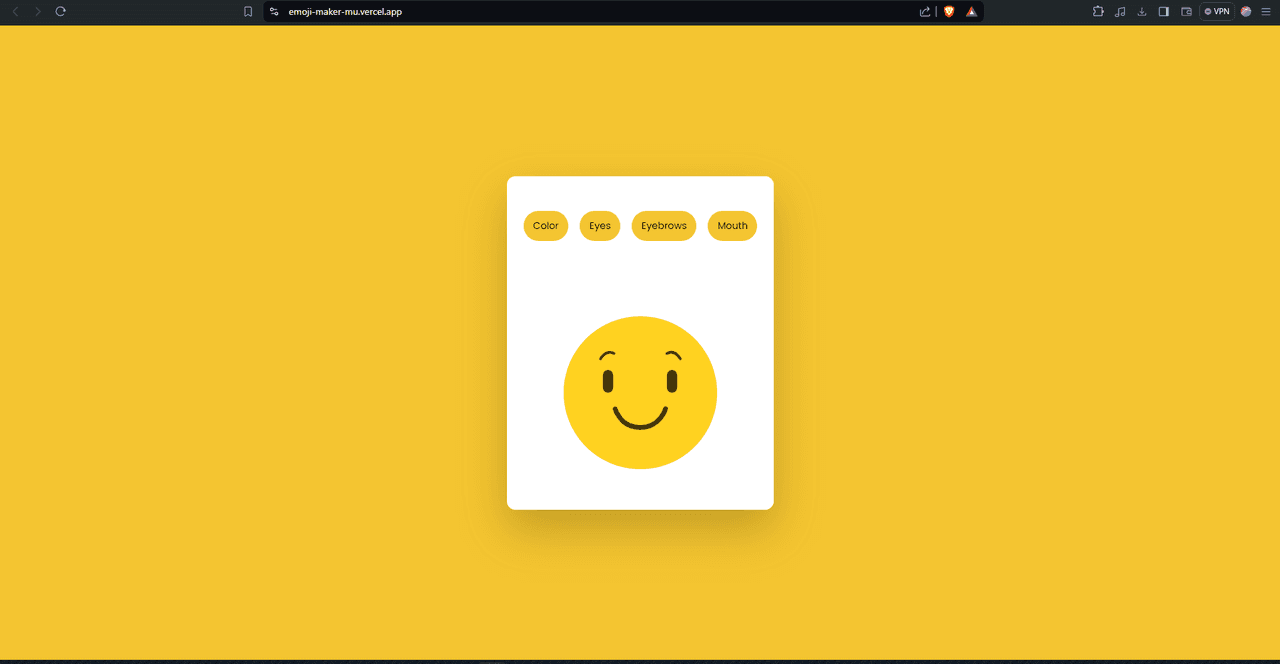
Task: Open the Brave Wallet icon
Action: pos(1187,11)
